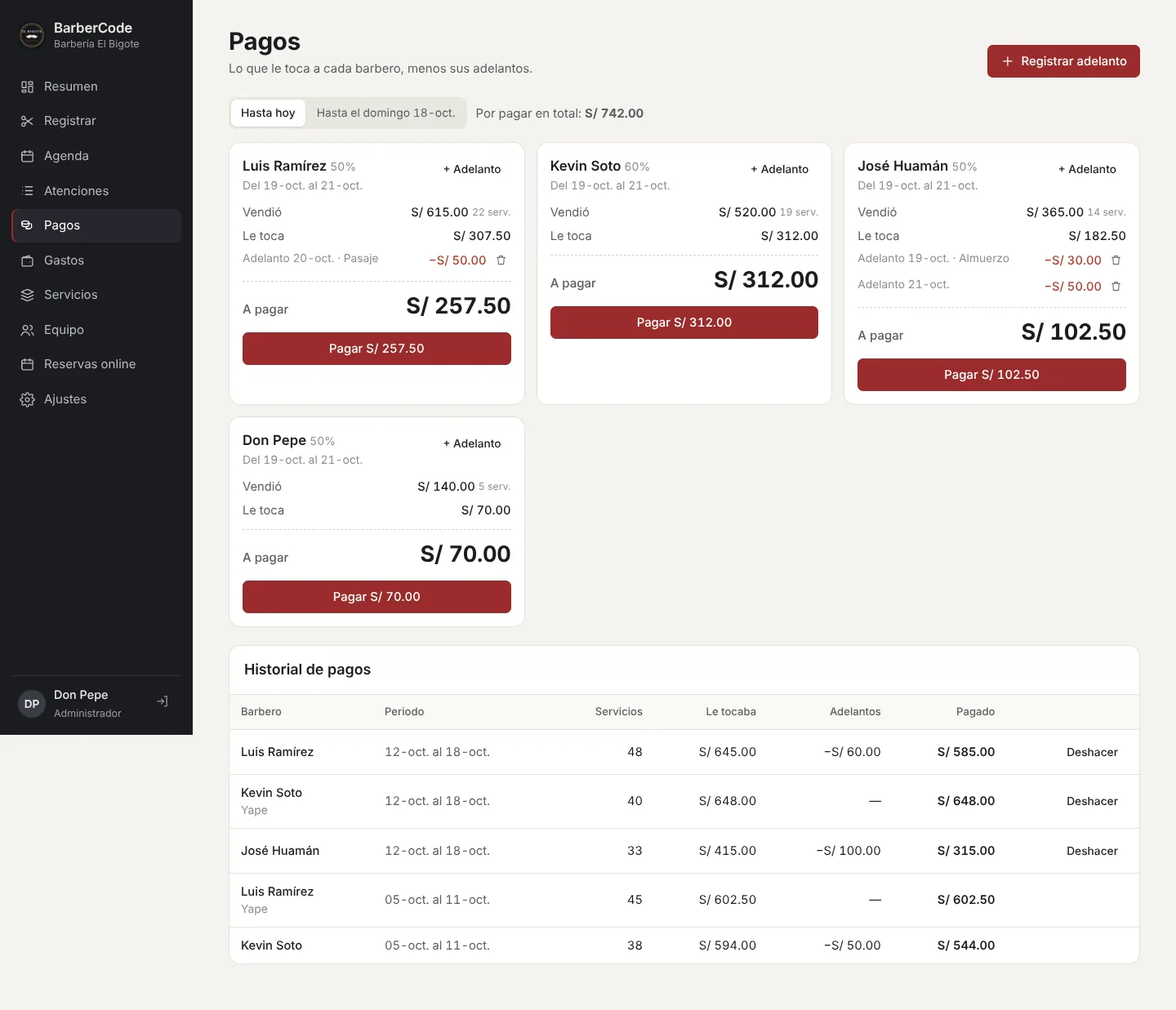
Task: Click the Reservas online calendar icon
Action: coord(27,364)
